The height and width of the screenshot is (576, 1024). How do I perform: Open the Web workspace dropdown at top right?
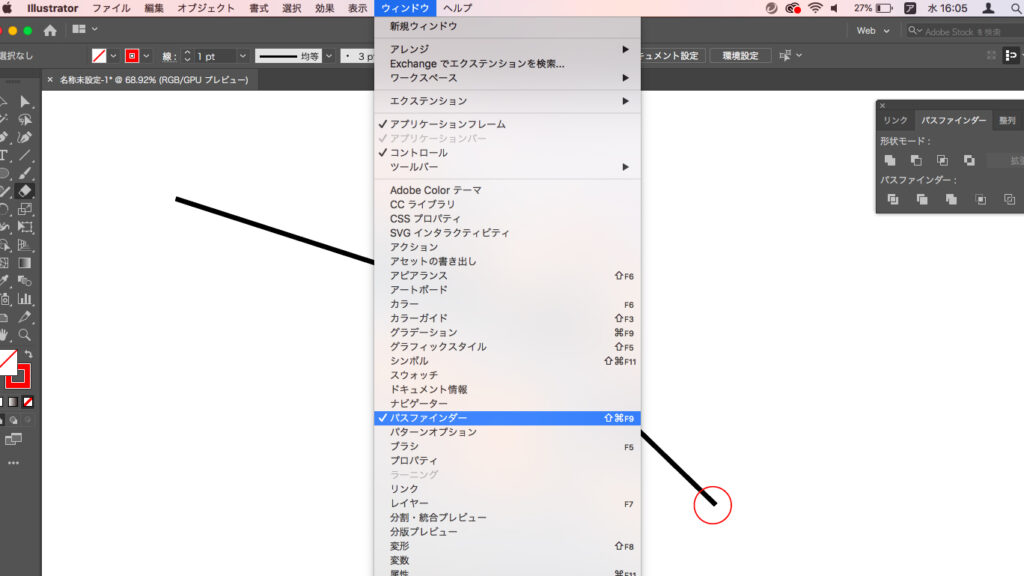(x=872, y=31)
